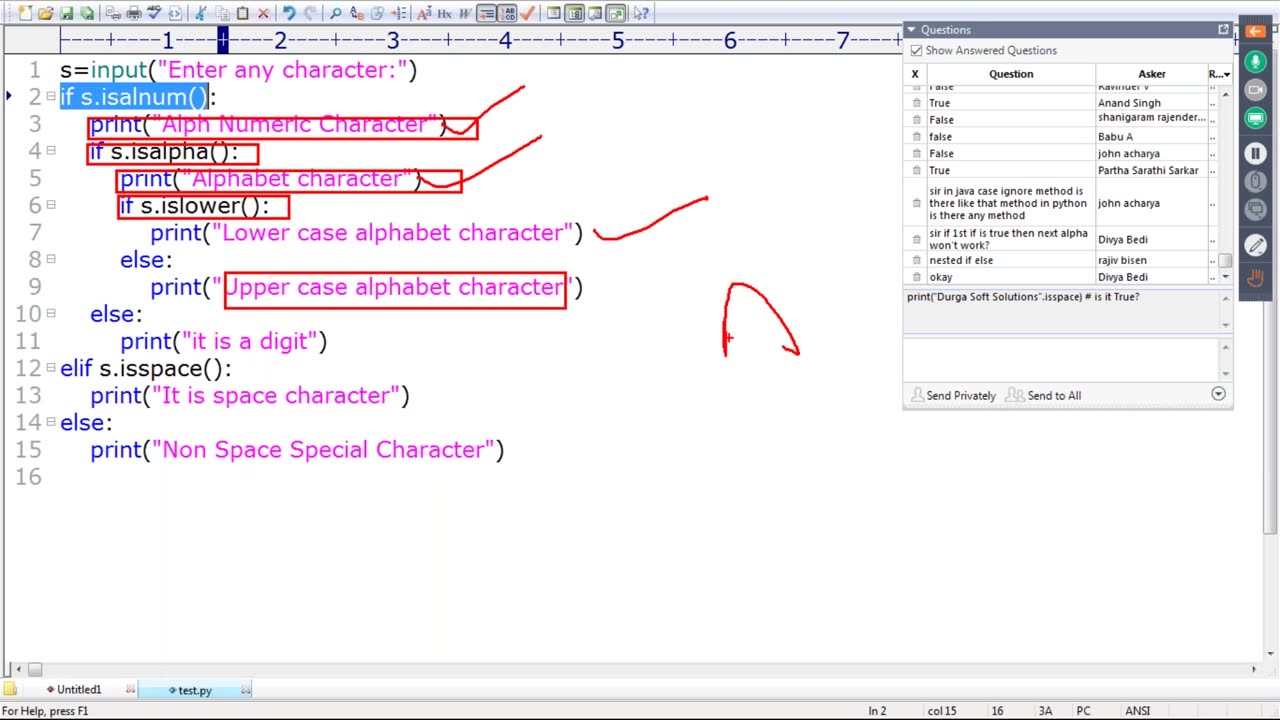1280x720 pixels.
Task: Collapse the Questions panel header triangle
Action: (911, 30)
